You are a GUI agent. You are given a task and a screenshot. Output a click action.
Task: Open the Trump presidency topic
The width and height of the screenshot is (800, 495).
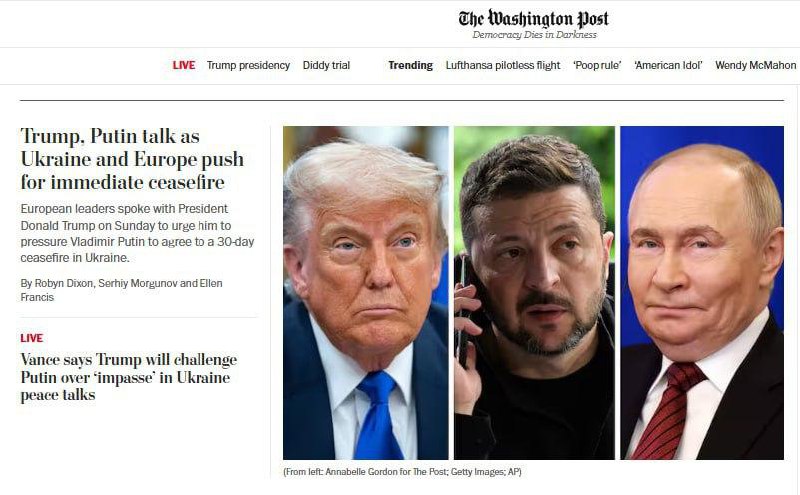pyautogui.click(x=248, y=65)
